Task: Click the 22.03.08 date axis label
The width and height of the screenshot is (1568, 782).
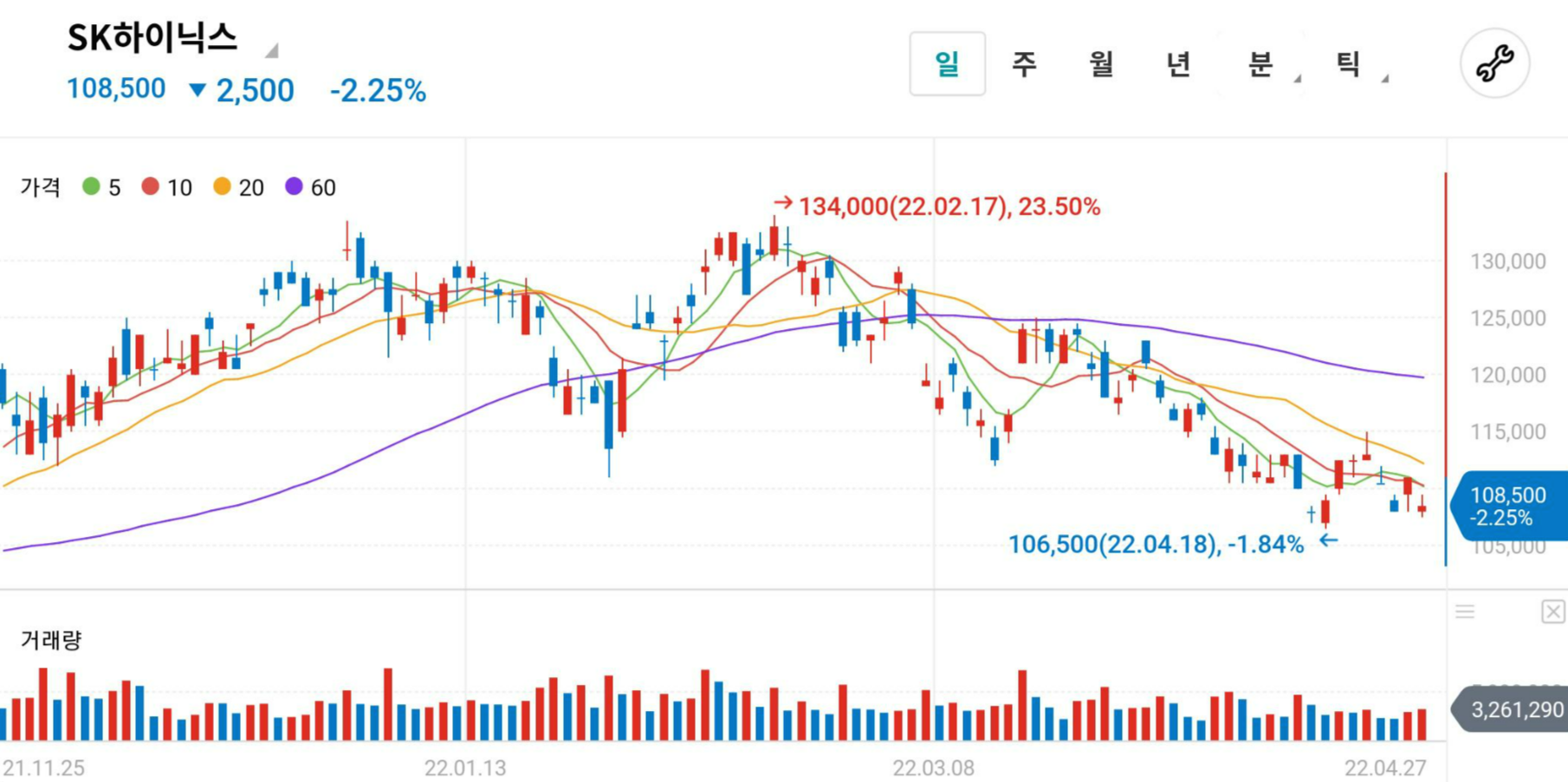Action: click(x=934, y=767)
